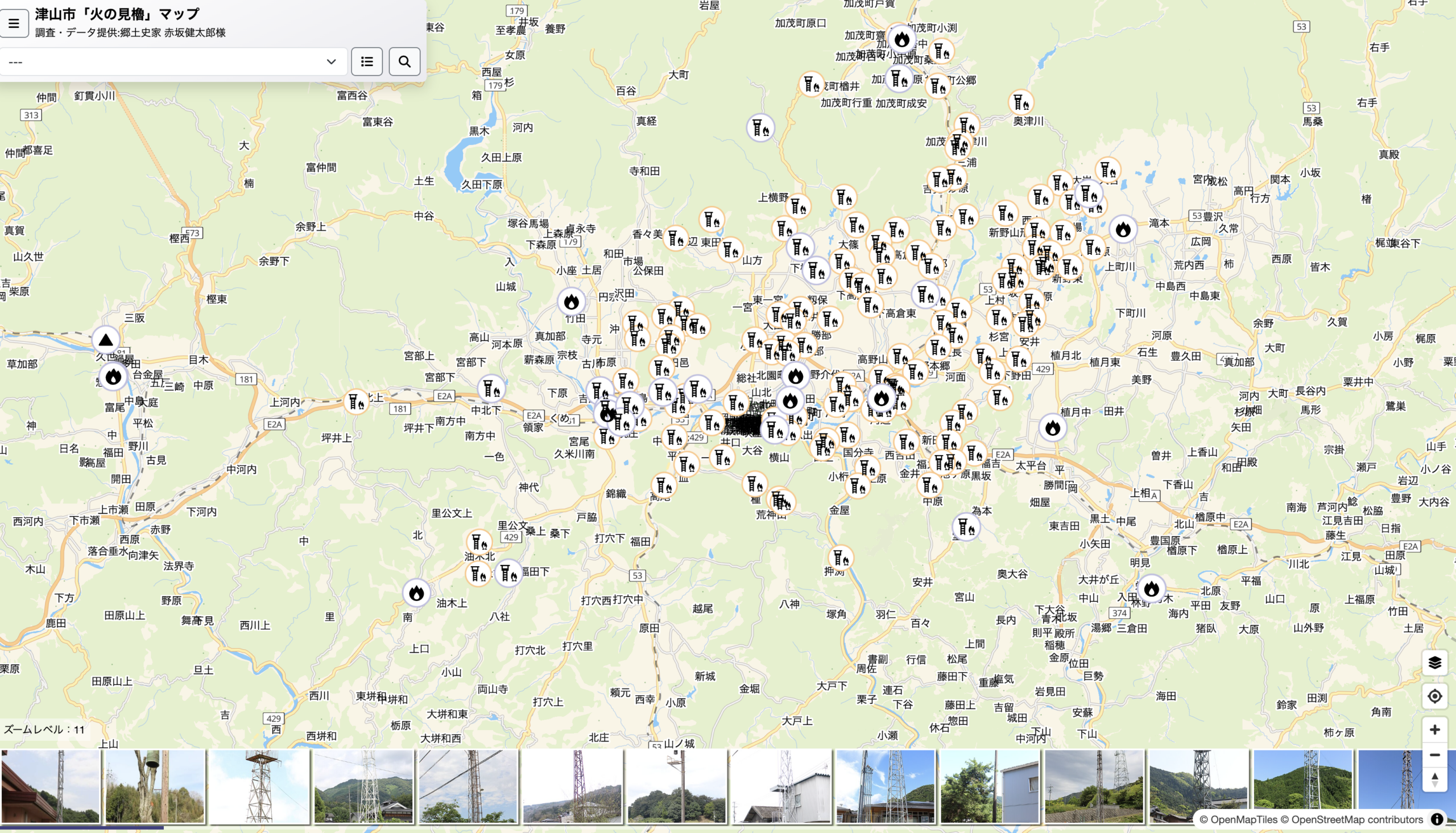Reset map bearing with compass button
Image resolution: width=1456 pixels, height=833 pixels.
1434,779
